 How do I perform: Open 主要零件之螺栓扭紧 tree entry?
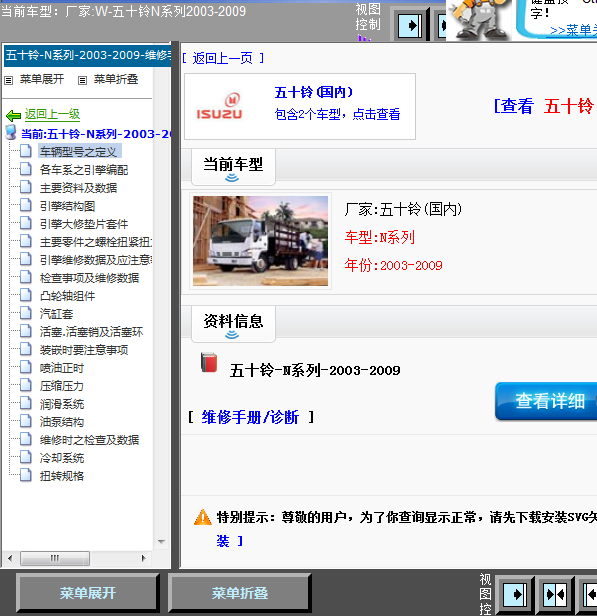point(96,242)
